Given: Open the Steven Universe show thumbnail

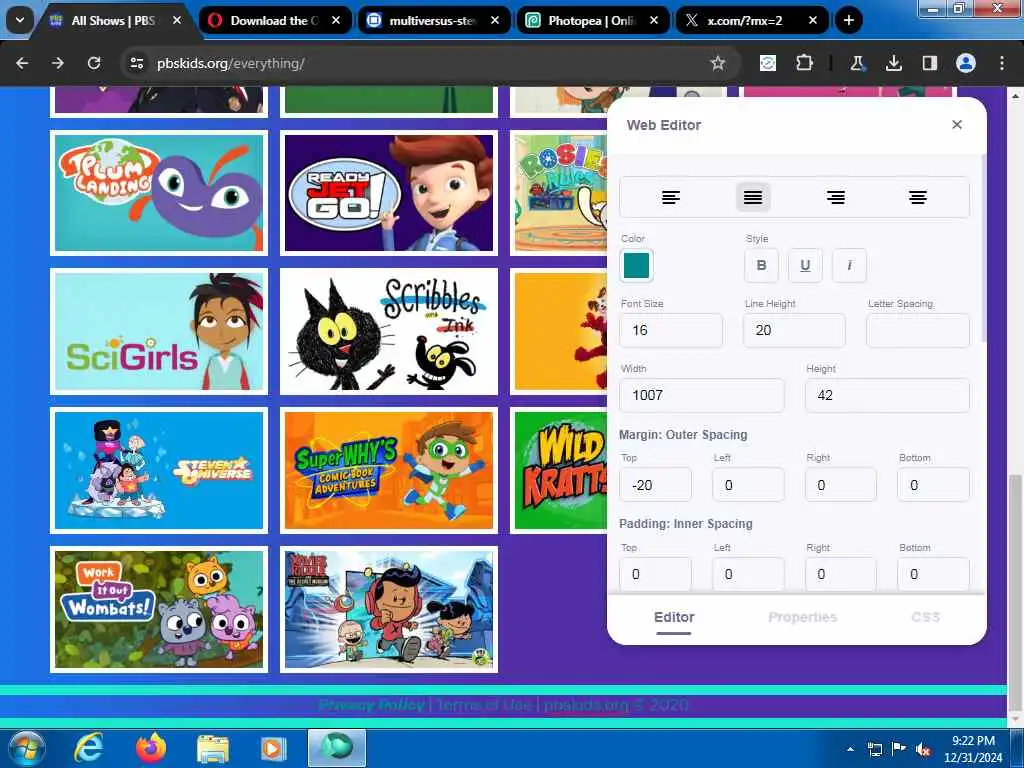Looking at the screenshot, I should 159,470.
